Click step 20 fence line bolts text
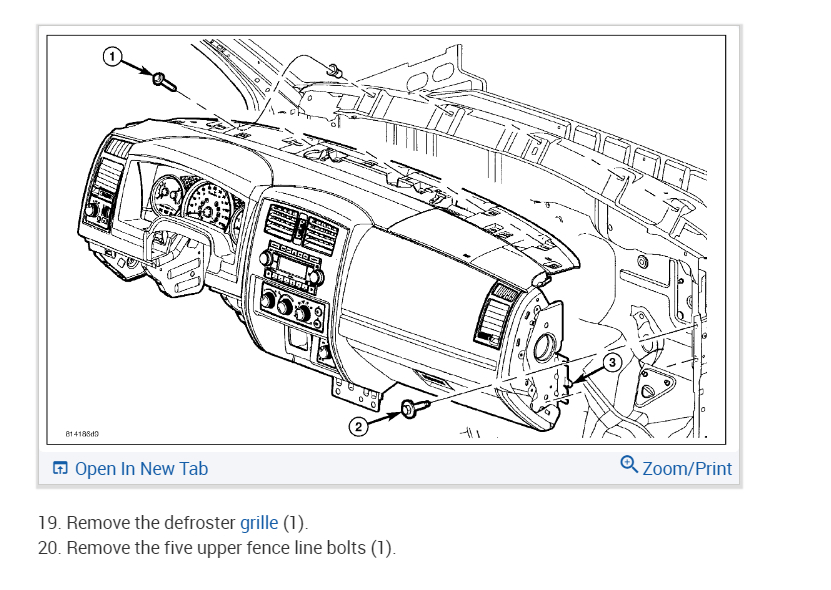This screenshot has width=831, height=590. point(217,548)
